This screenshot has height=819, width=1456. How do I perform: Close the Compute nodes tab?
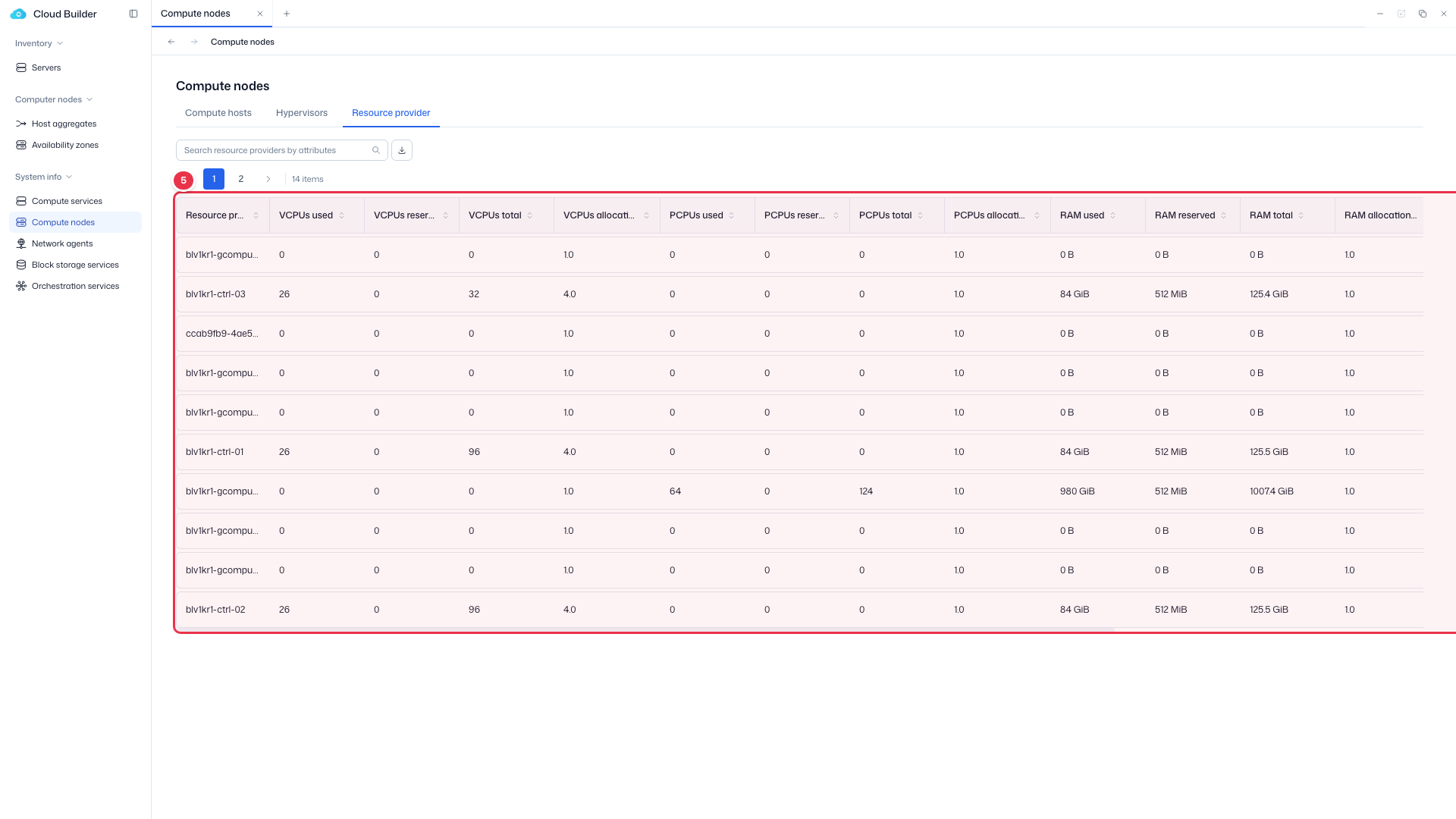[x=260, y=14]
